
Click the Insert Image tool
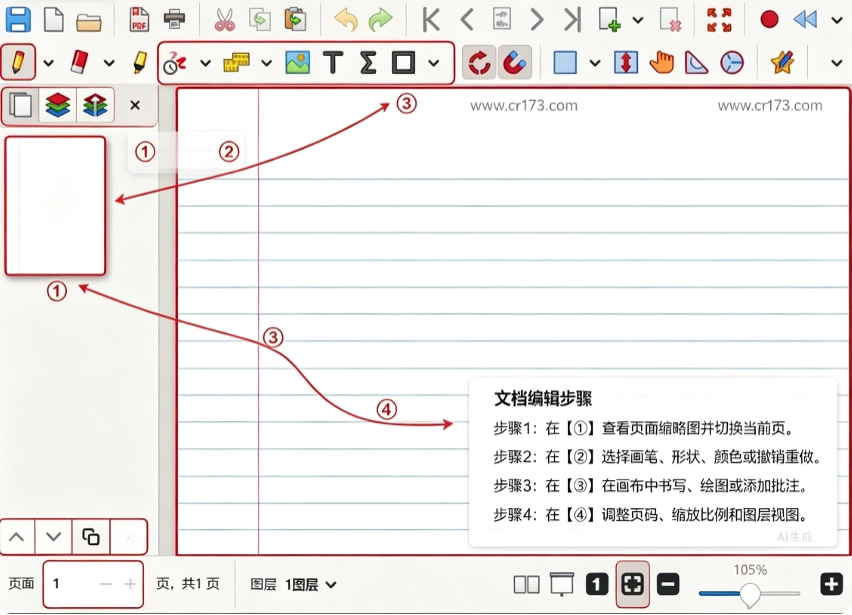point(297,62)
